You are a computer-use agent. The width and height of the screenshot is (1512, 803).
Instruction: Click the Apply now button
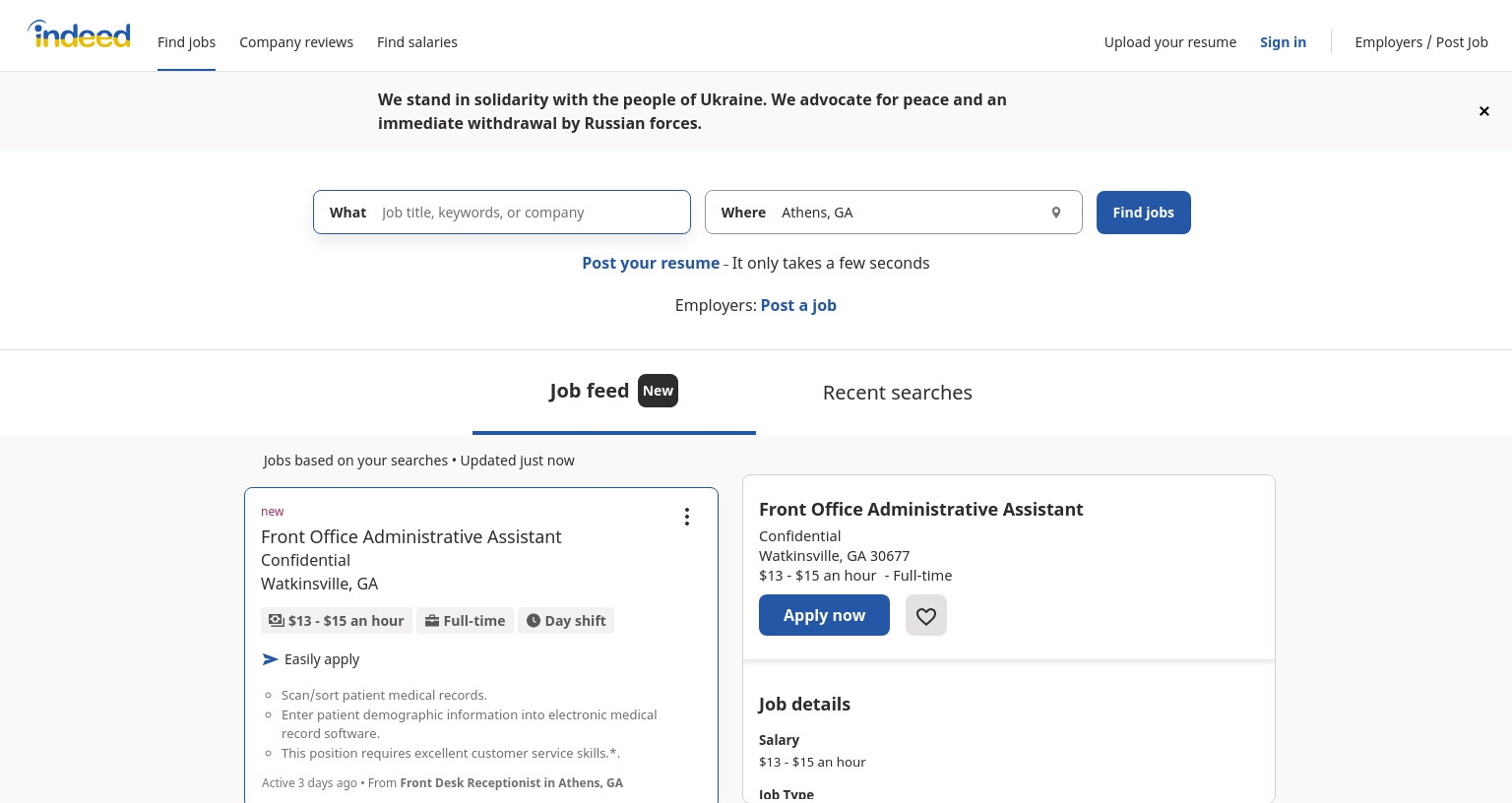click(824, 615)
